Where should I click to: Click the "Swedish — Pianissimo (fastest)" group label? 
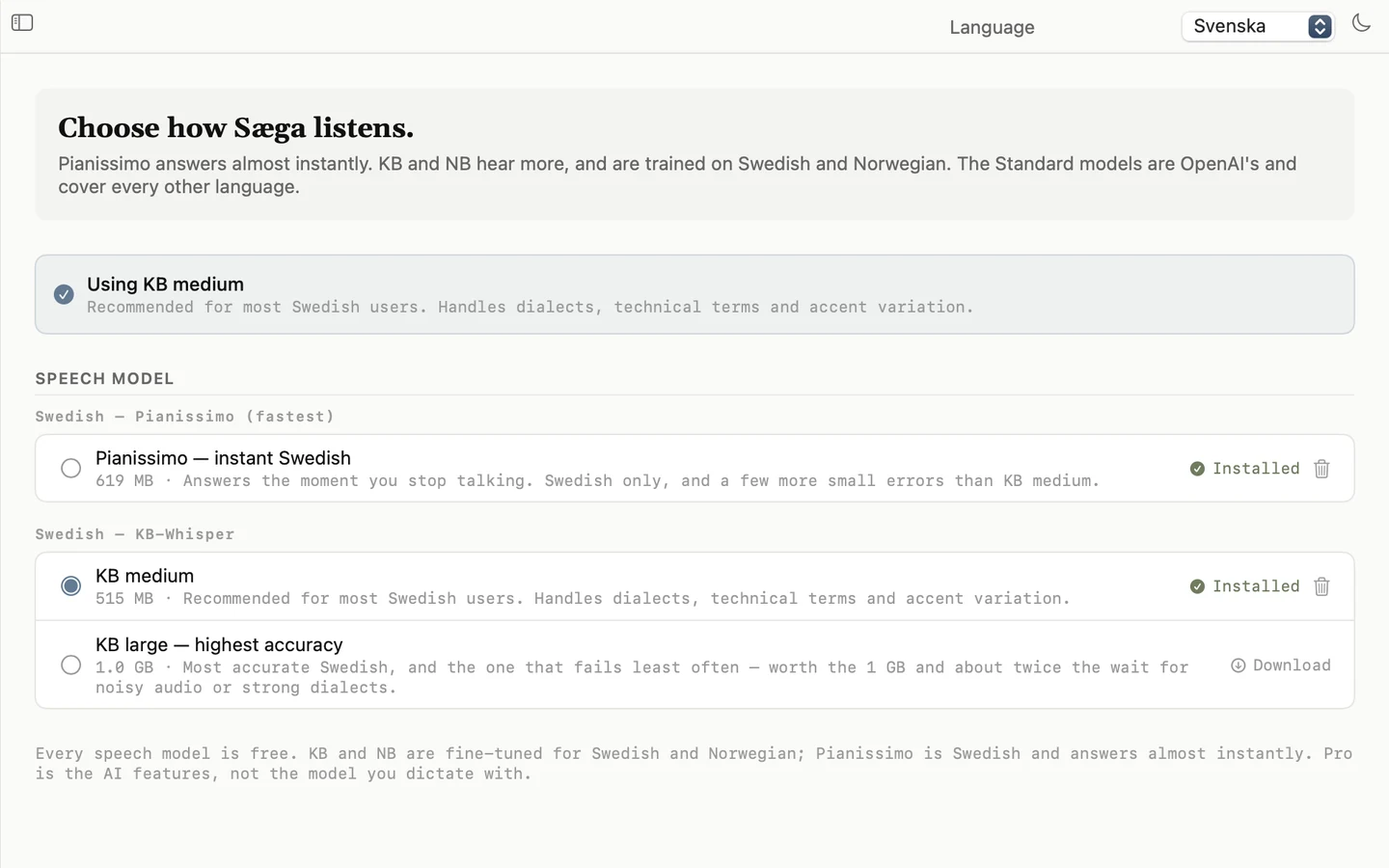click(x=185, y=417)
